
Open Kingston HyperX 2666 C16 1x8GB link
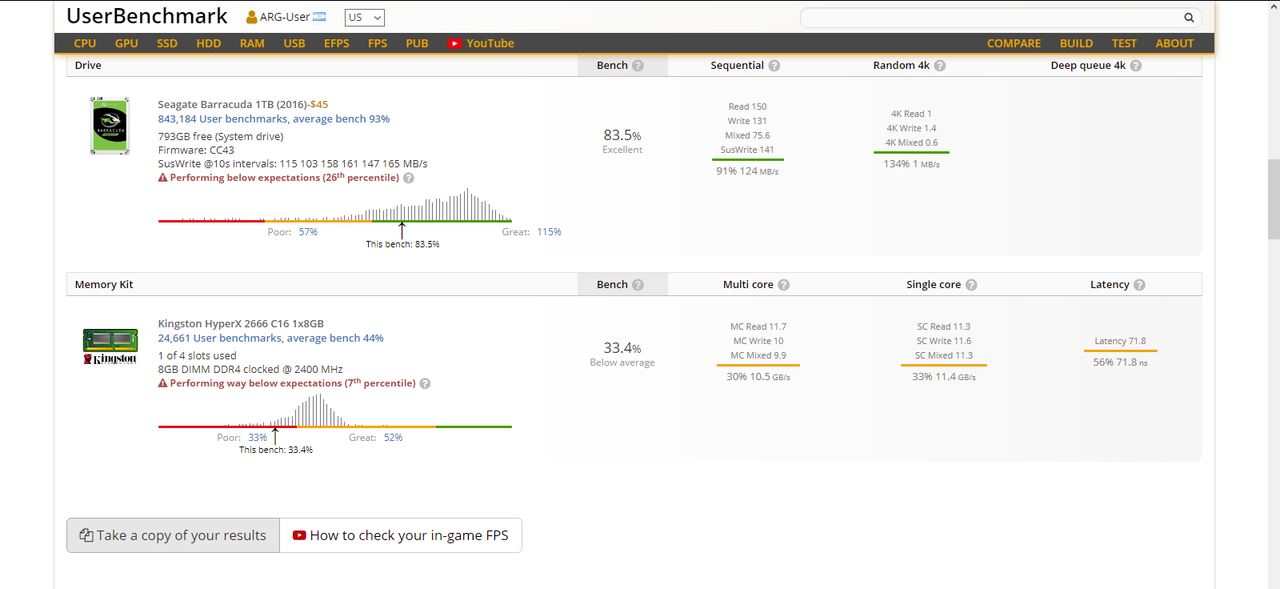click(x=241, y=324)
